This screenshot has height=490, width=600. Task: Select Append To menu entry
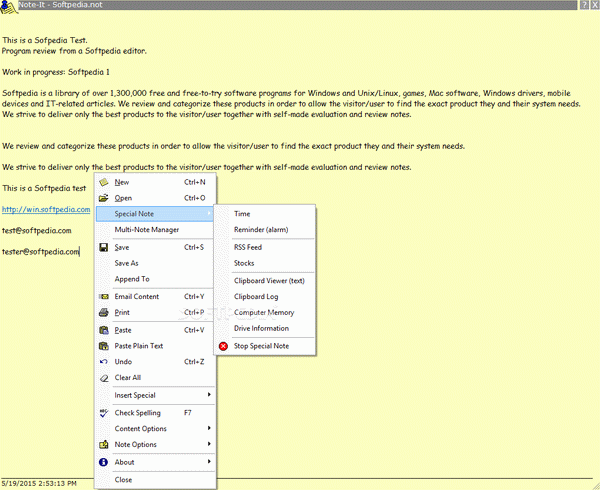coord(155,279)
